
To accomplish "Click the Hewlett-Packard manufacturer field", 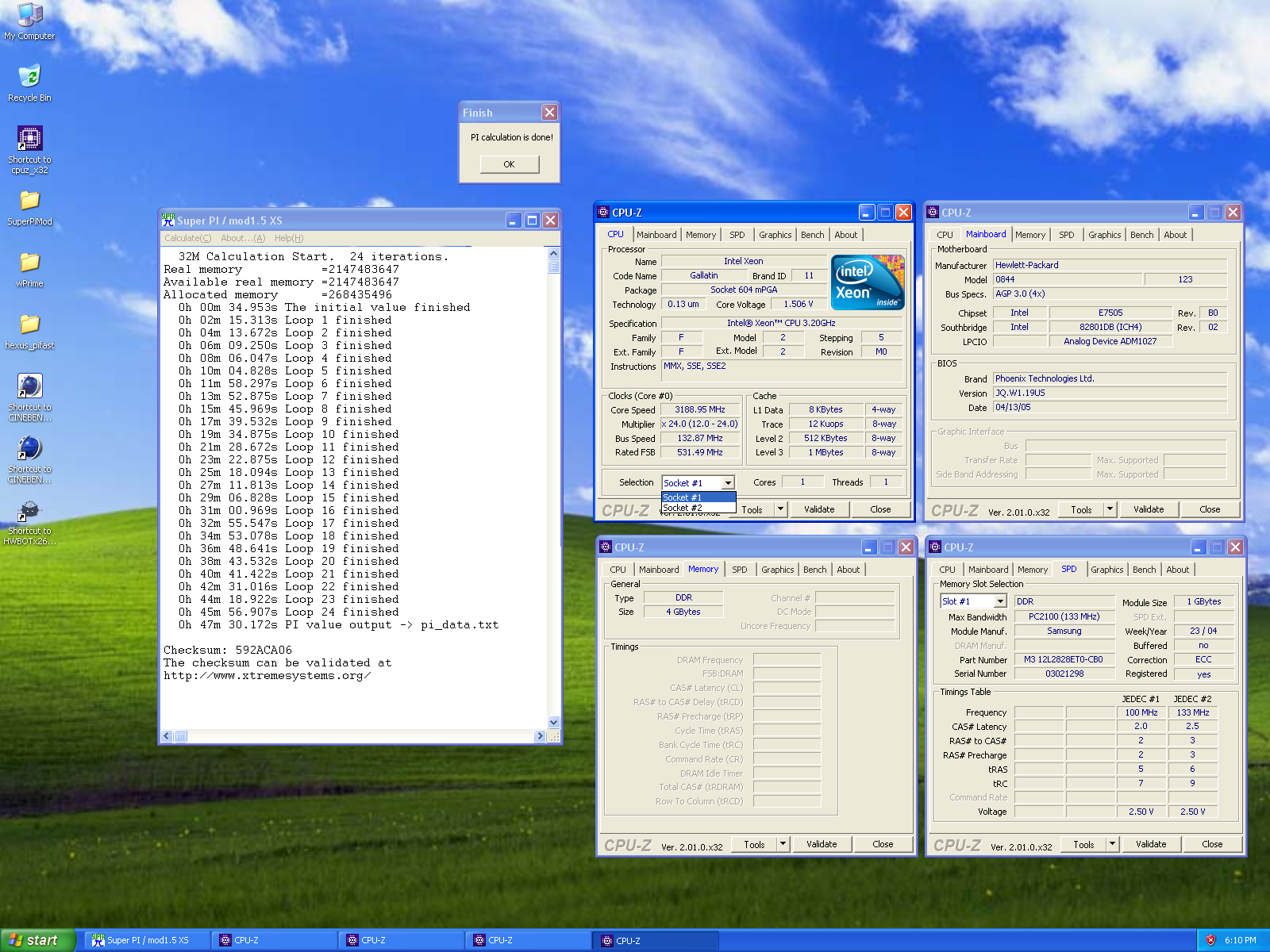I will (x=1110, y=265).
